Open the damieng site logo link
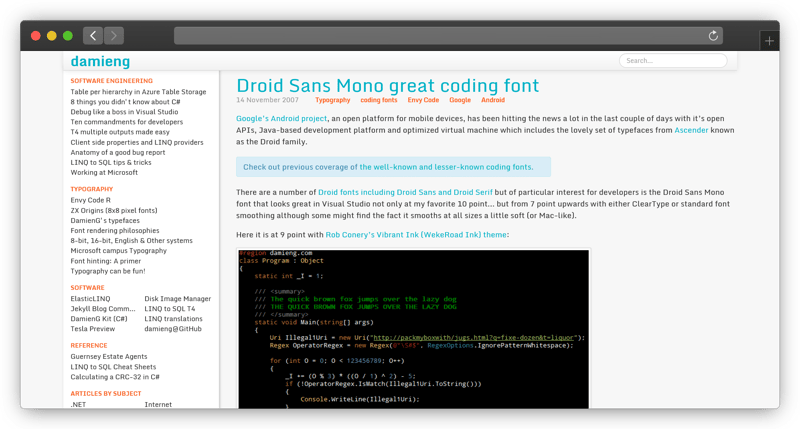Viewport: 800px width, 429px height. 100,61
